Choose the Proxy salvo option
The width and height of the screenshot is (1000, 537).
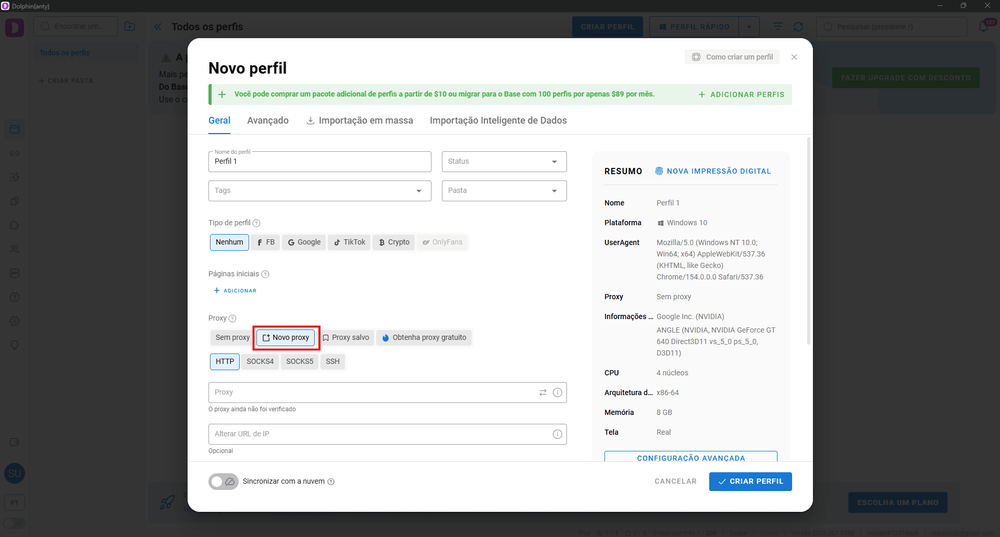click(346, 337)
